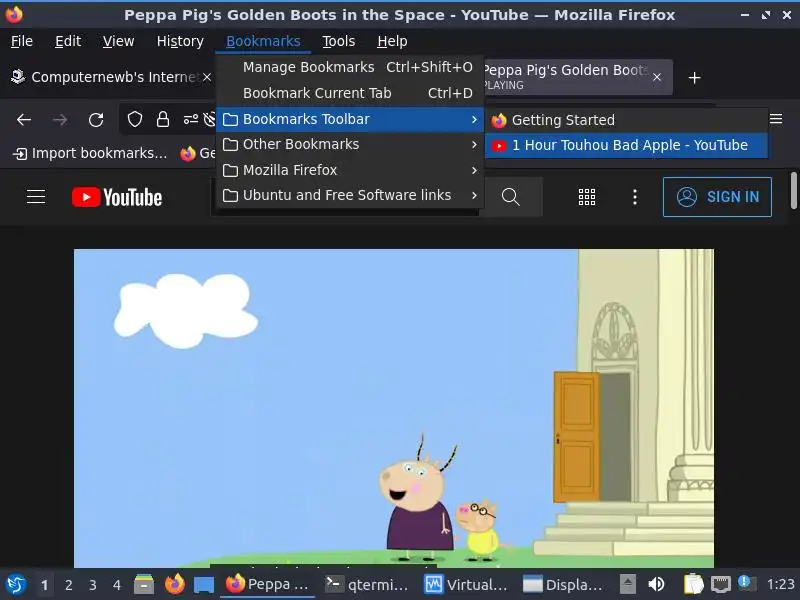Open removable media eject tray icon
The width and height of the screenshot is (800, 600).
pos(628,583)
